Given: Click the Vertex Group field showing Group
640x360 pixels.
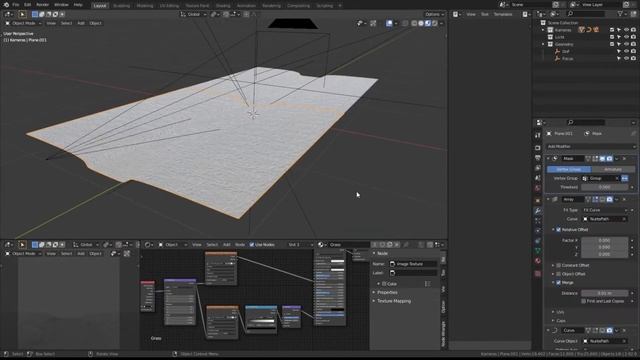Looking at the screenshot, I should (x=601, y=178).
